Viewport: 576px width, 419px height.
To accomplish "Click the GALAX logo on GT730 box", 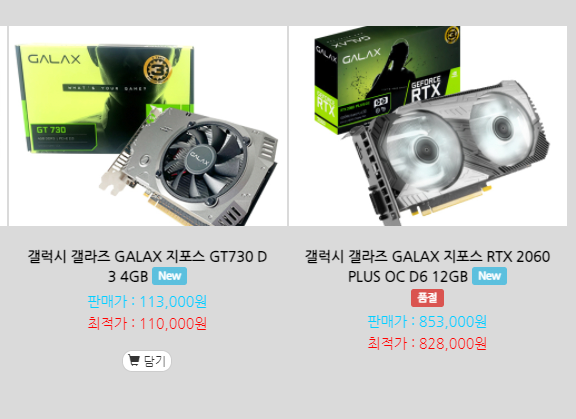I will click(x=54, y=59).
